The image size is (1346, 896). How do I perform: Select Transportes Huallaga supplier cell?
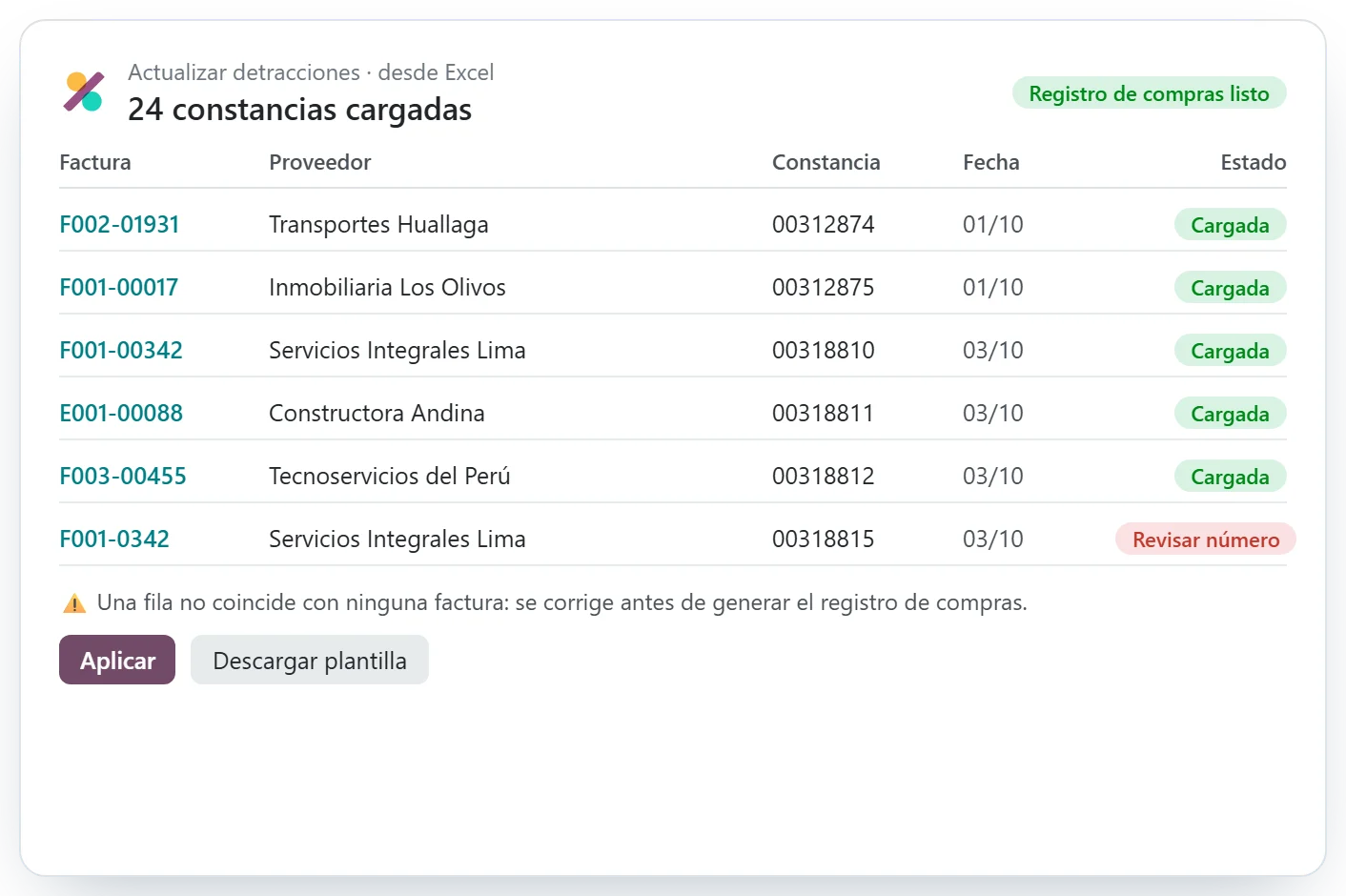(378, 225)
